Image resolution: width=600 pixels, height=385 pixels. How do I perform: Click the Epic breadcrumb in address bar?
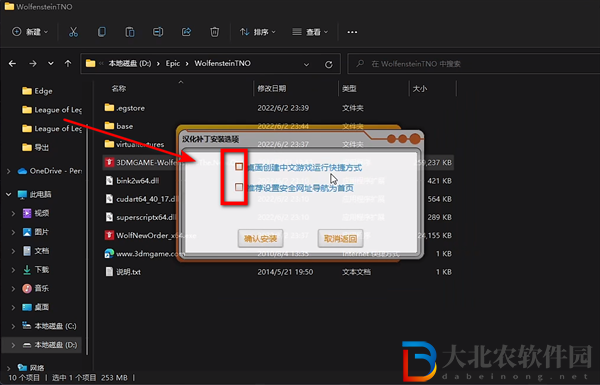[x=173, y=64]
